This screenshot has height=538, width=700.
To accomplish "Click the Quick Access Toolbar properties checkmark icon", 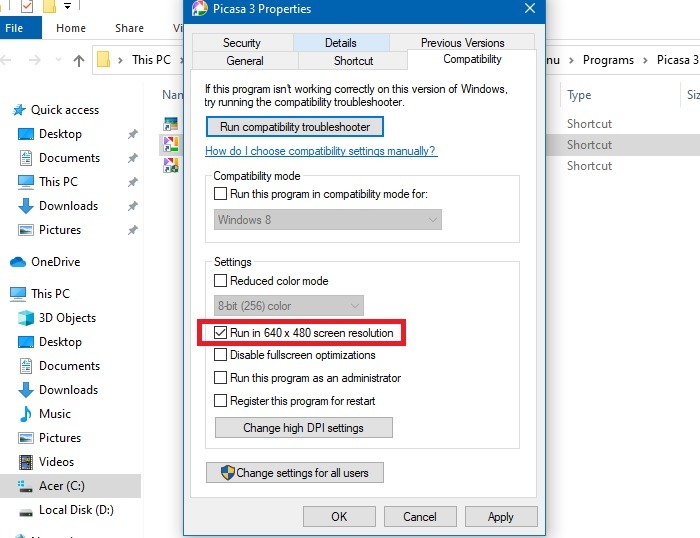I will [x=27, y=6].
